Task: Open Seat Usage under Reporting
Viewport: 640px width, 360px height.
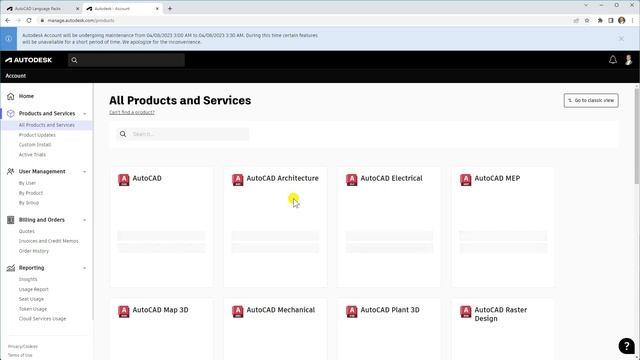Action: coord(31,299)
